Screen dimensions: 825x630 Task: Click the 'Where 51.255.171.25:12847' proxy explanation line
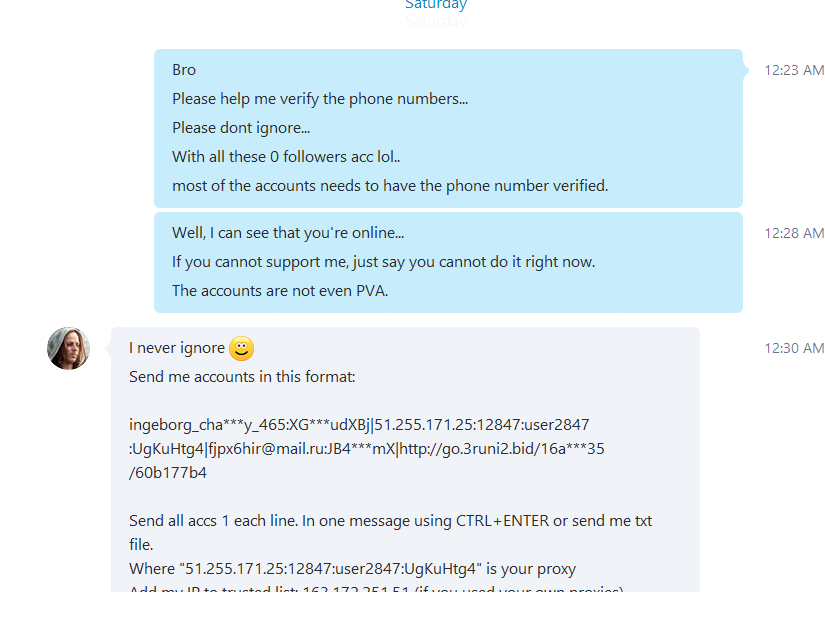pos(353,569)
